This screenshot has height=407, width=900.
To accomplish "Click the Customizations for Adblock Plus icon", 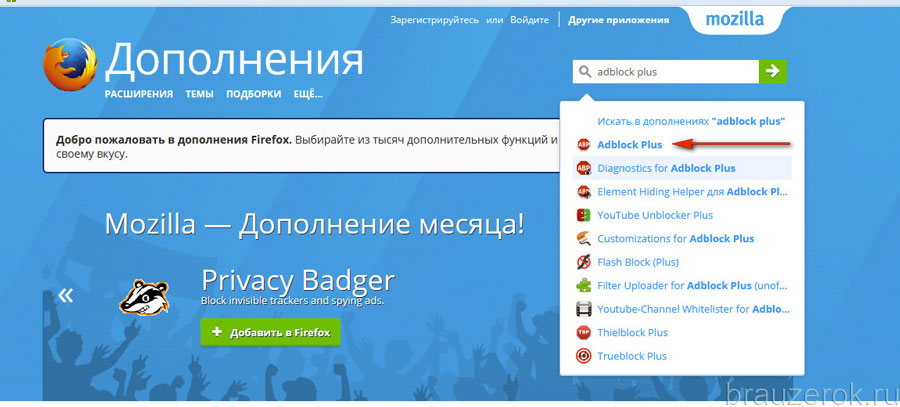I will point(583,238).
